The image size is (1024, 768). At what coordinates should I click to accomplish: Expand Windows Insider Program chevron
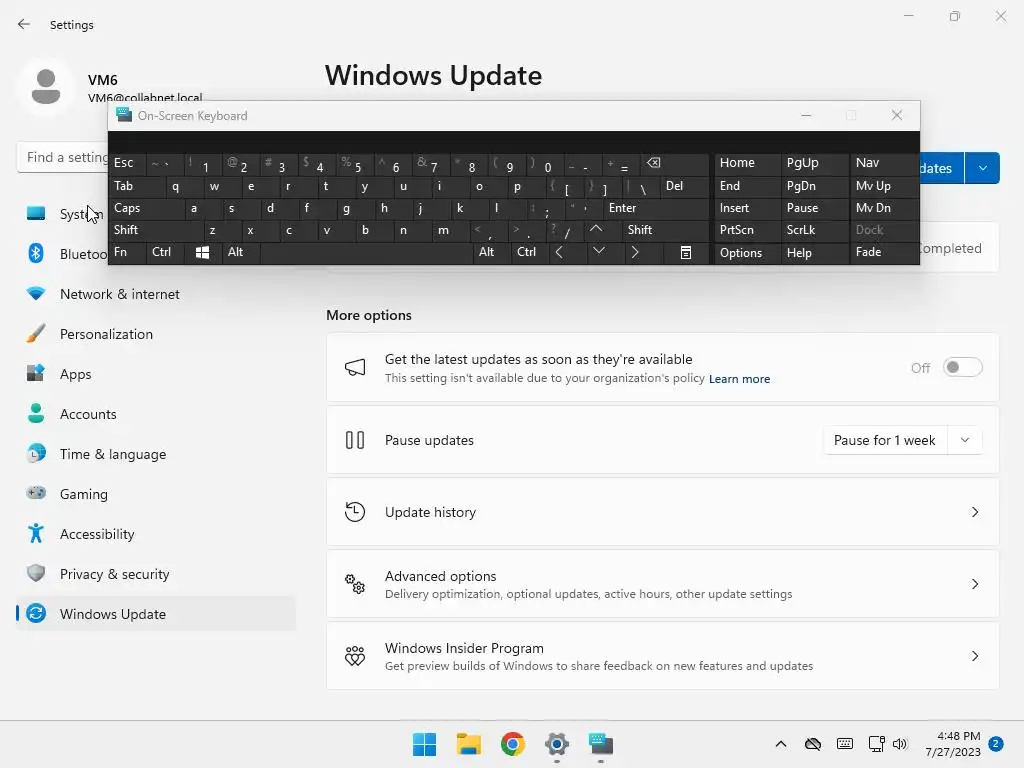coord(974,656)
